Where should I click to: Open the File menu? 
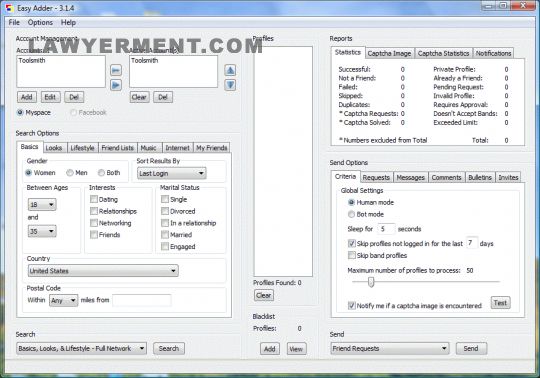[14, 22]
